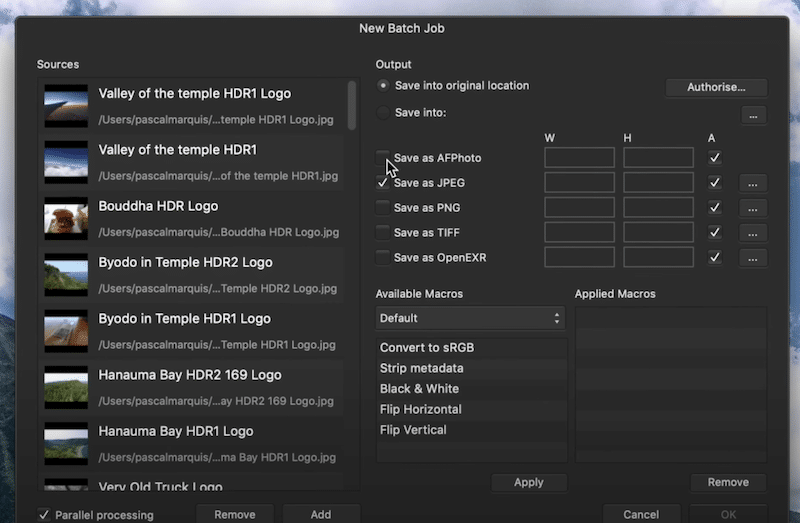Enable Save as PNG checkbox

click(x=382, y=208)
